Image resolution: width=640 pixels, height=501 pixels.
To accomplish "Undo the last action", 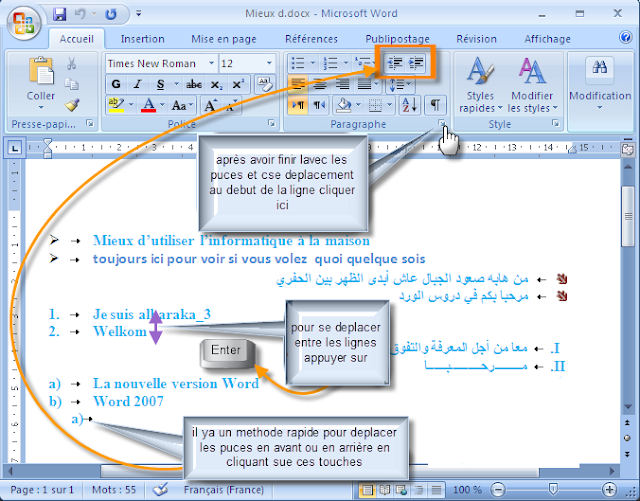I will [x=80, y=14].
